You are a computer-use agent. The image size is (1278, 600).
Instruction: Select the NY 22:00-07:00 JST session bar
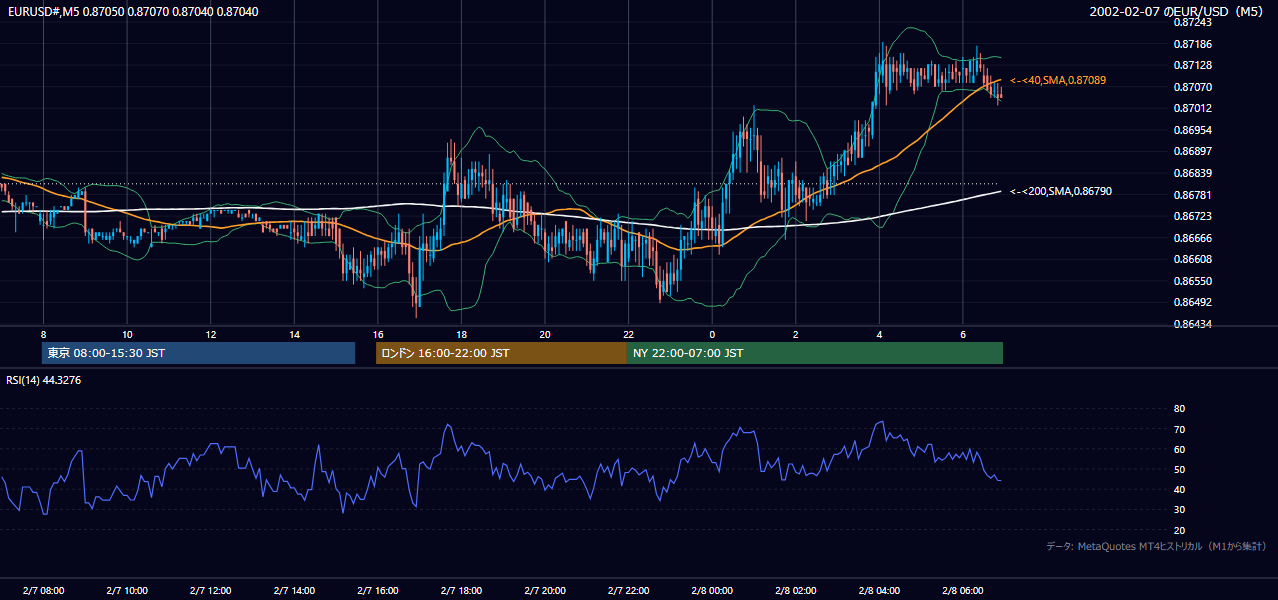[x=815, y=353]
